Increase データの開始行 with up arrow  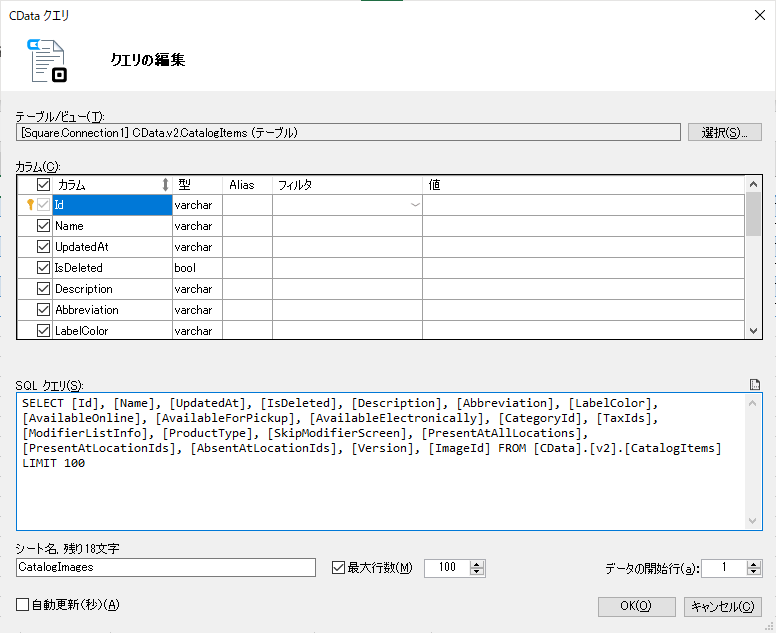(x=753, y=564)
